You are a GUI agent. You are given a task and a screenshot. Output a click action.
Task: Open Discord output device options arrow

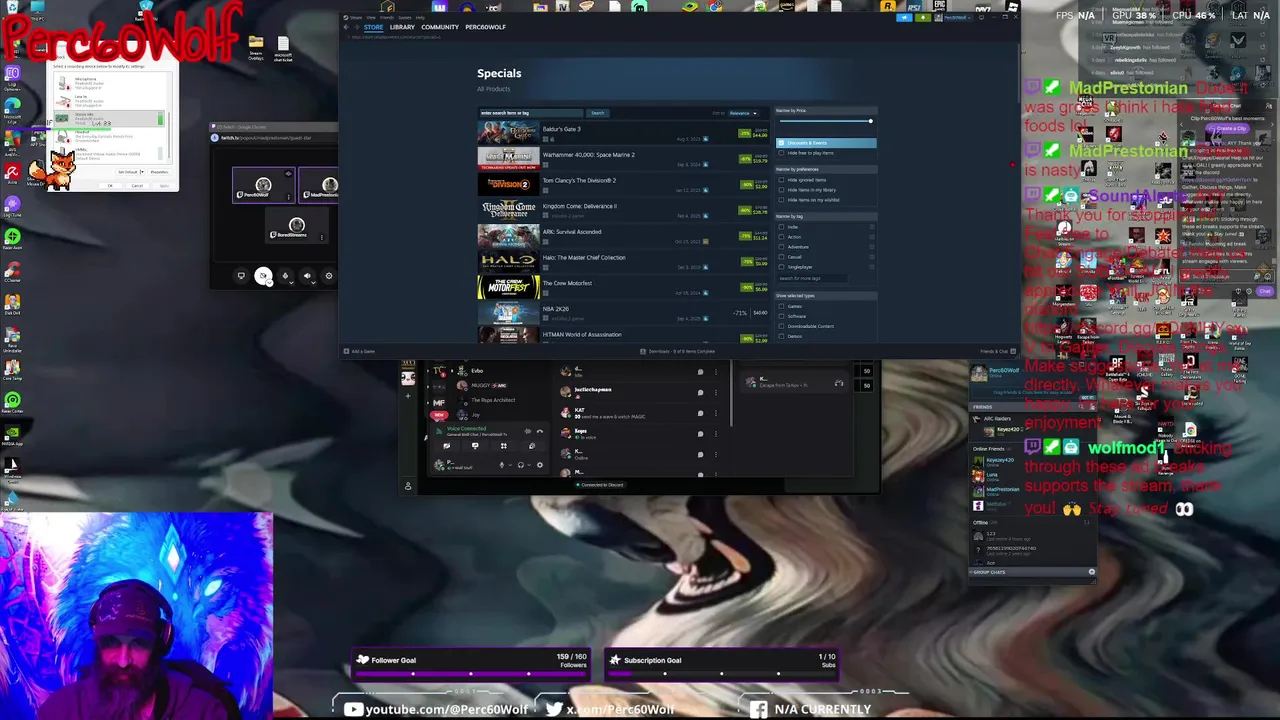529,465
